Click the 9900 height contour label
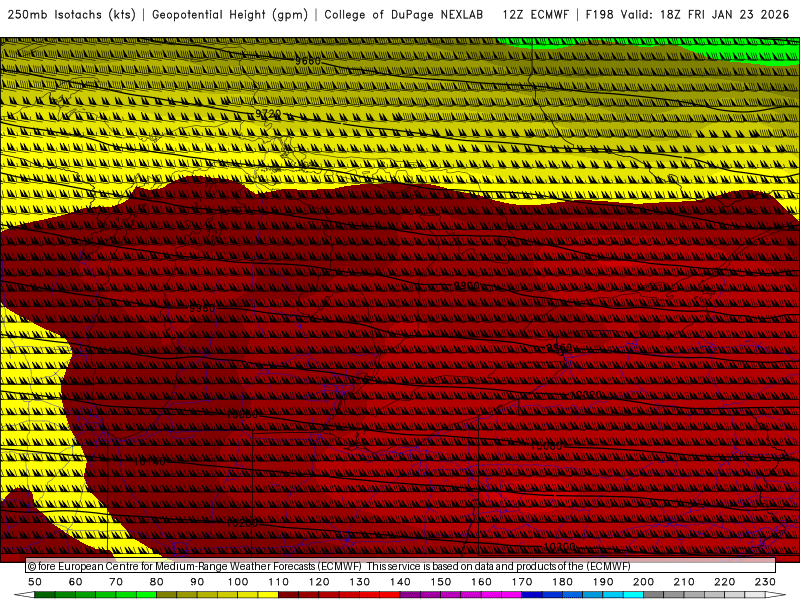The width and height of the screenshot is (800, 600). click(x=466, y=286)
